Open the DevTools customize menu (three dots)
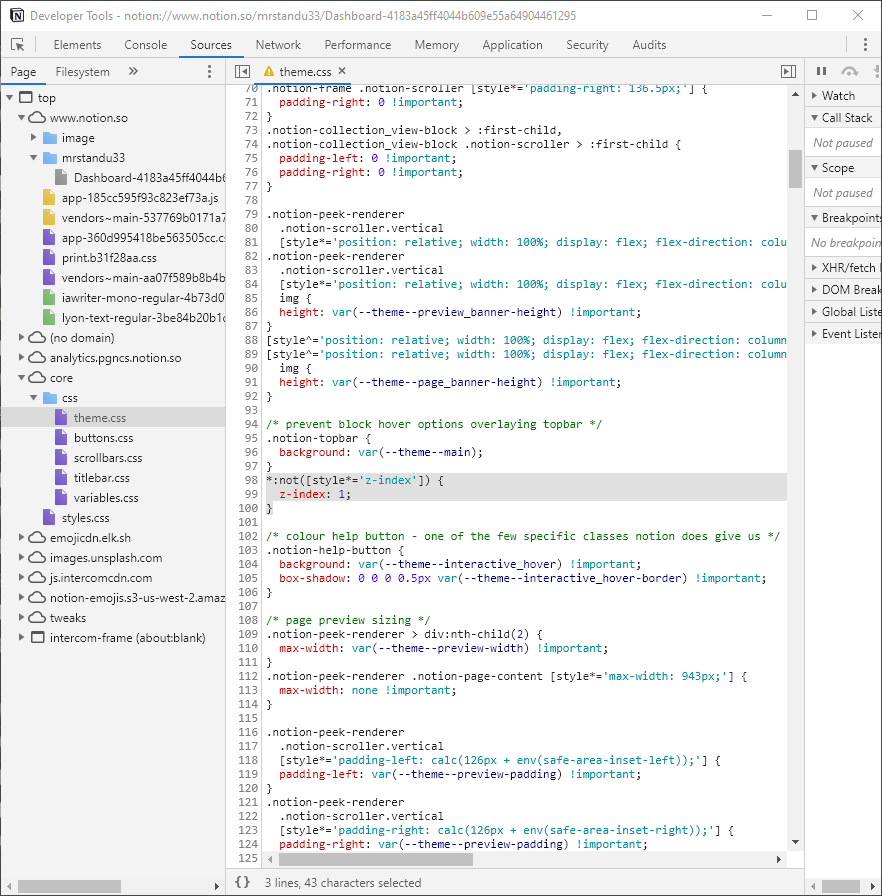The width and height of the screenshot is (882, 896). [x=865, y=44]
